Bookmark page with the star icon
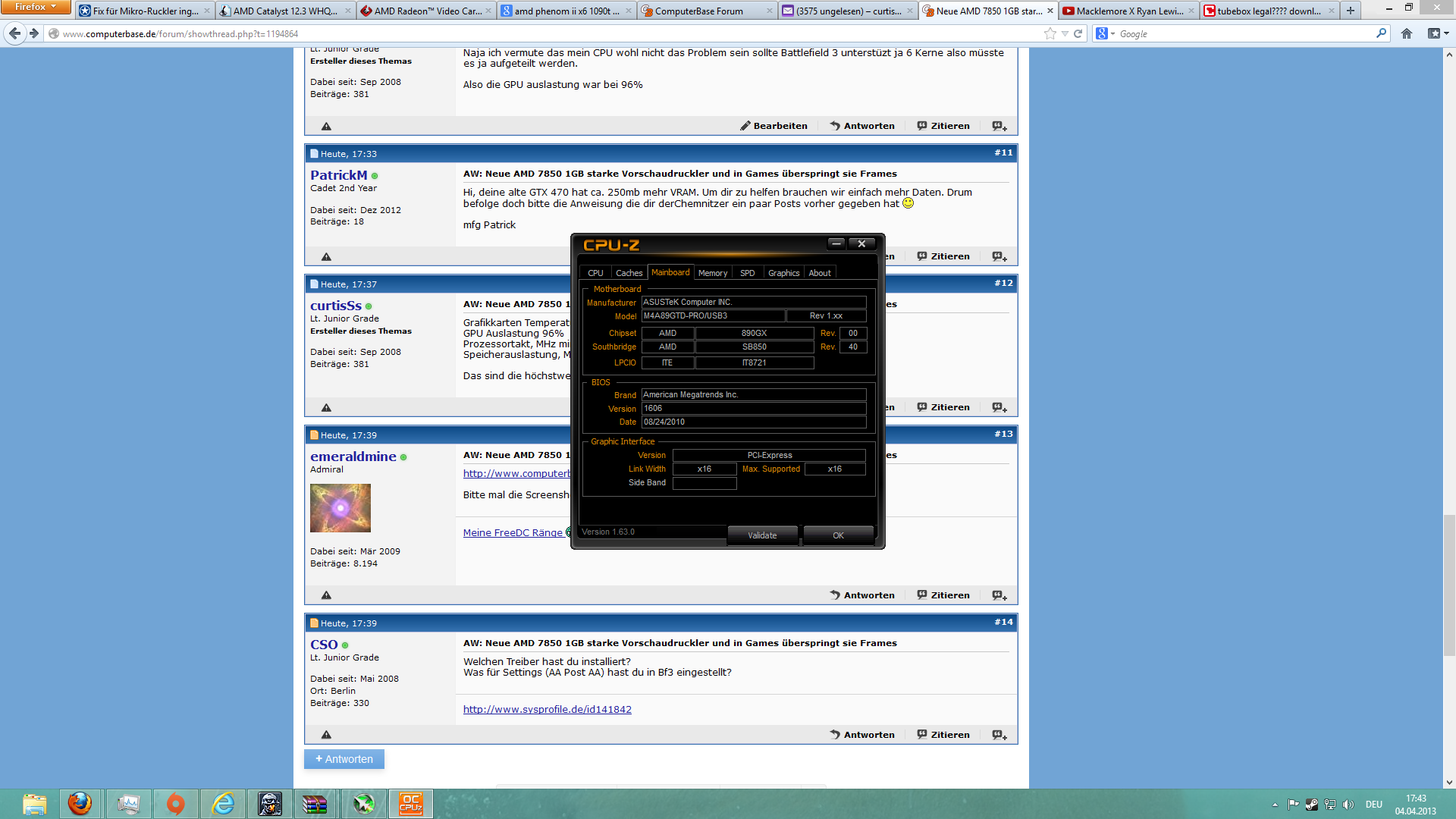1456x819 pixels. point(1050,33)
